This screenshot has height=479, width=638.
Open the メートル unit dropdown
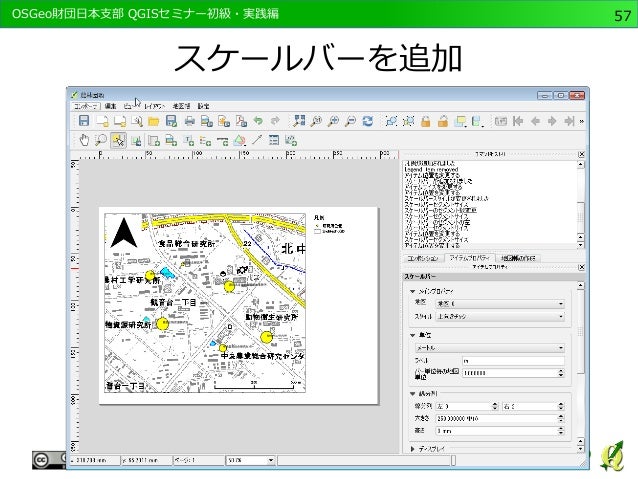click(490, 347)
